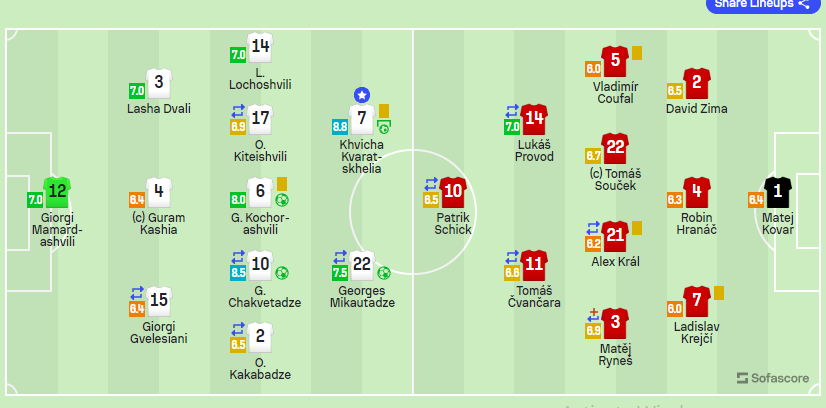Click Patrik Schick's number 10 shirt

click(x=453, y=190)
